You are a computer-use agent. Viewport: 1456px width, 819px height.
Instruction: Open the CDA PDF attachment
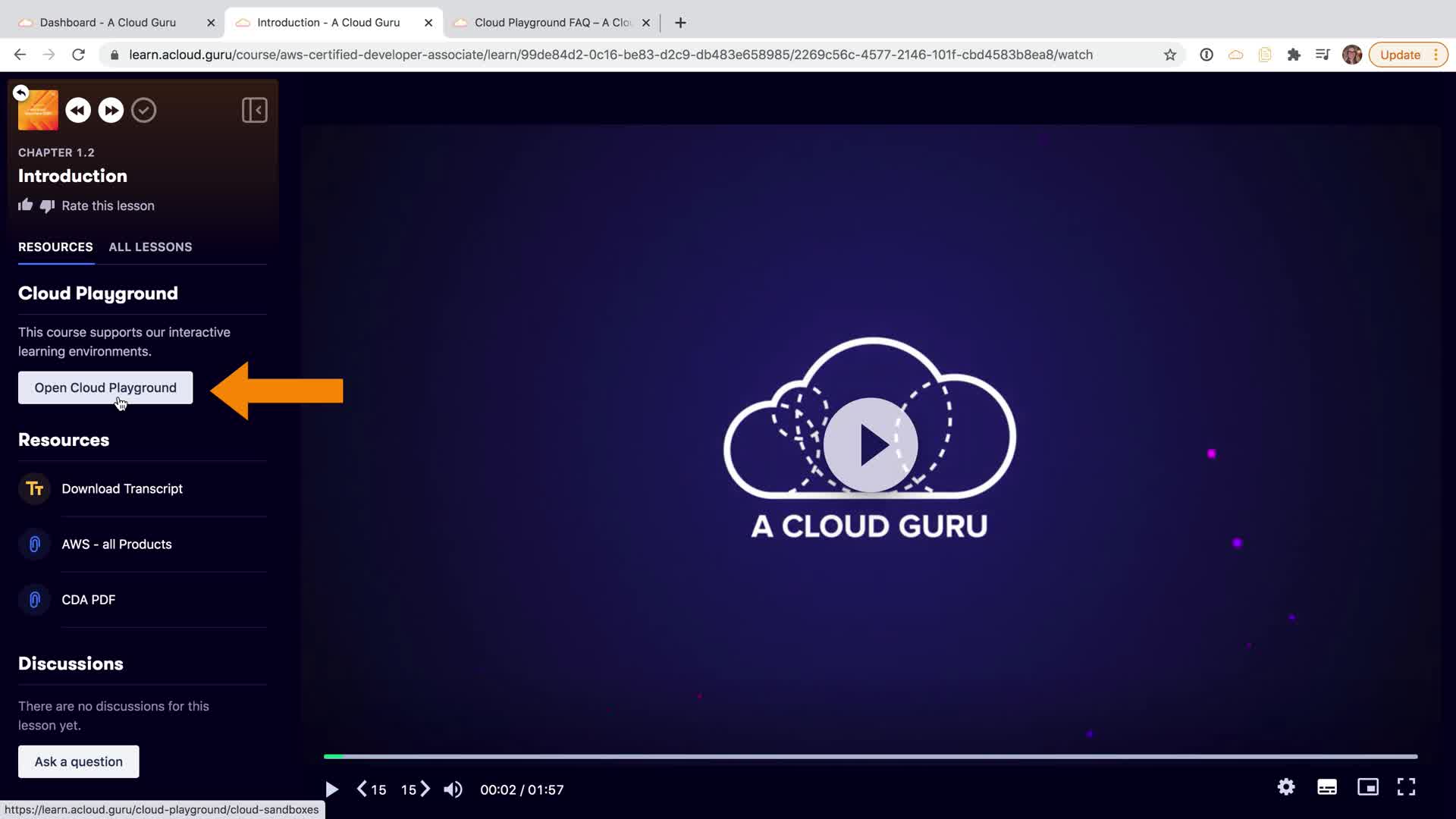[x=89, y=600]
